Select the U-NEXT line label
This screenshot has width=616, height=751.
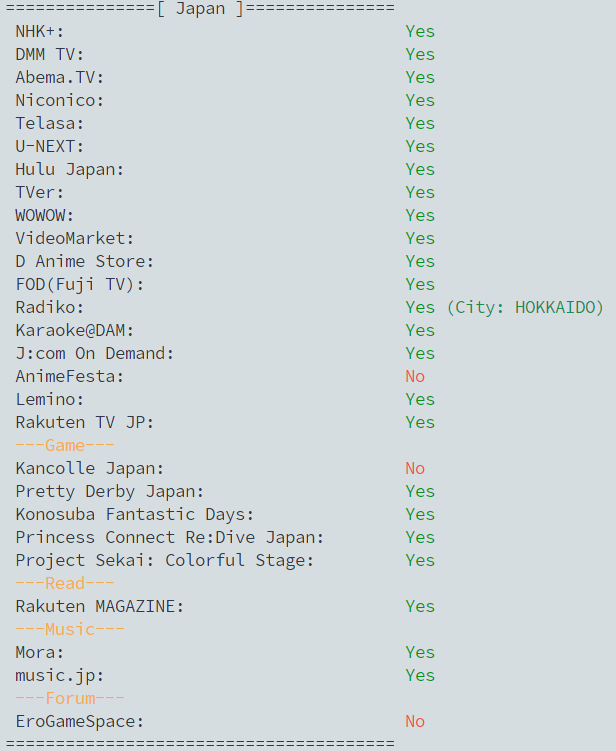pos(50,147)
